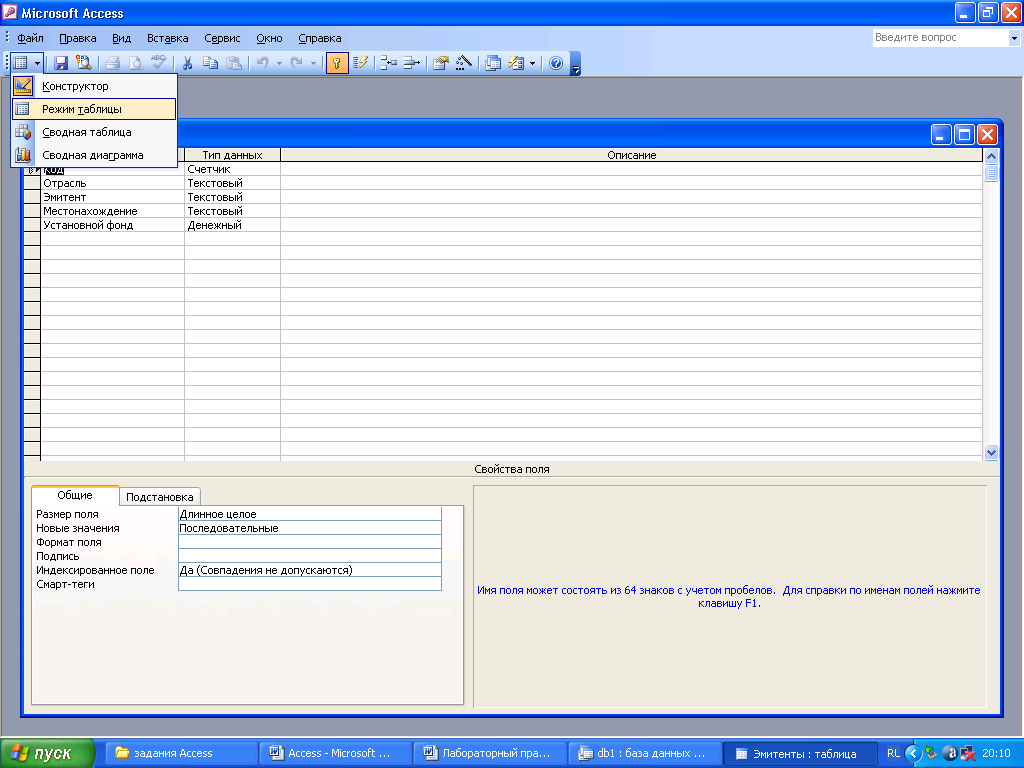This screenshot has width=1024, height=768.
Task: Switch to db1 : база данных taskbar item
Action: 645,754
